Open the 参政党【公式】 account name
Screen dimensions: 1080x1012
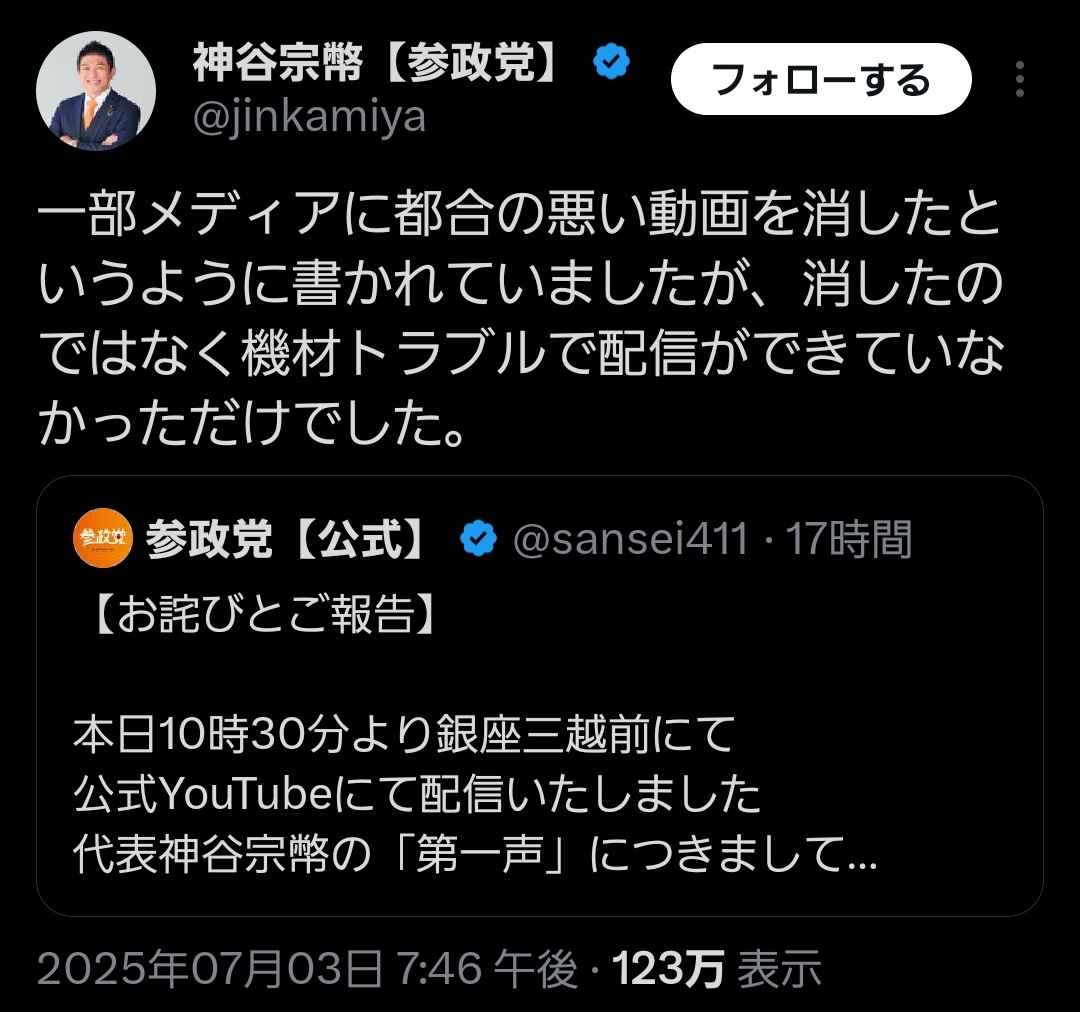coord(286,541)
